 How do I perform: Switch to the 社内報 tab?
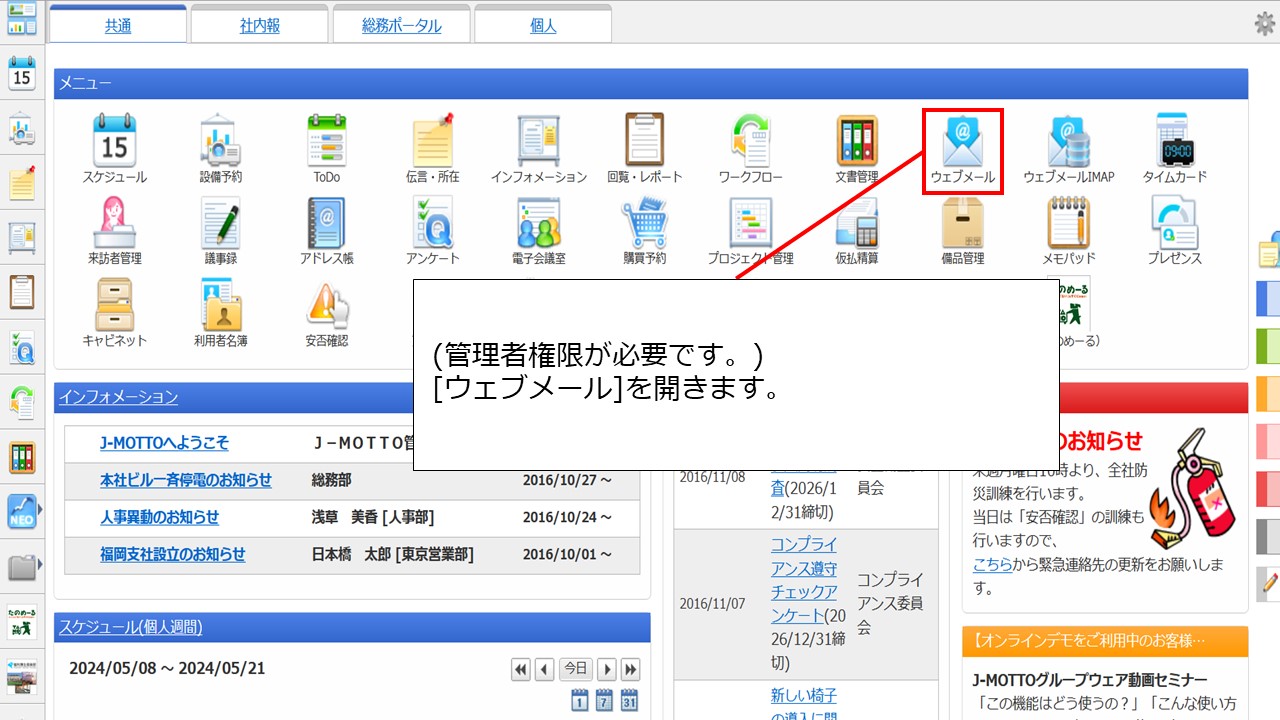pos(259,26)
